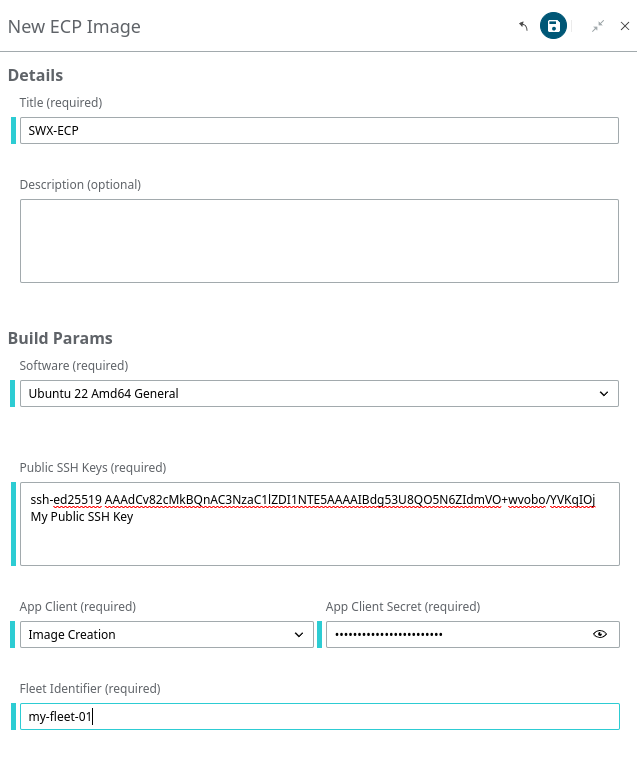Close the New ECP Image panel

click(x=625, y=26)
